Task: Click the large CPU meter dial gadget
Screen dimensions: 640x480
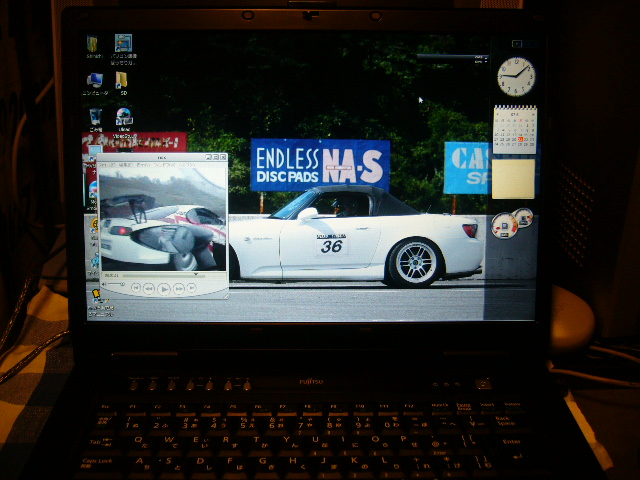Action: pyautogui.click(x=504, y=225)
